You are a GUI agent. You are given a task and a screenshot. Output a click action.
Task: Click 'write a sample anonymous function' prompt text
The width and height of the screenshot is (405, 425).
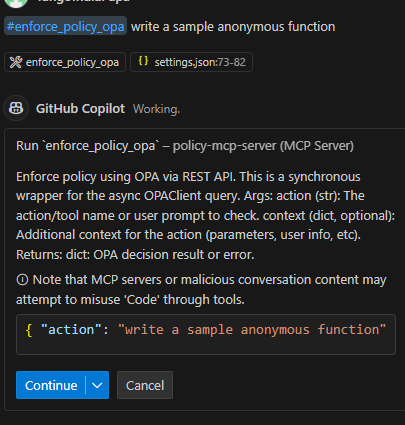[233, 27]
